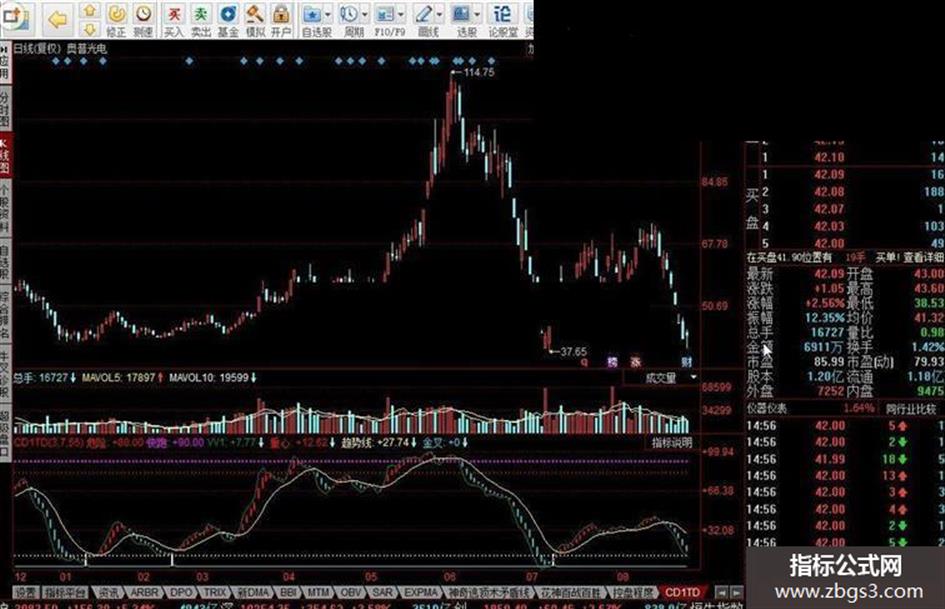
Task: Click the small up arrow icon
Action: click(x=90, y=10)
